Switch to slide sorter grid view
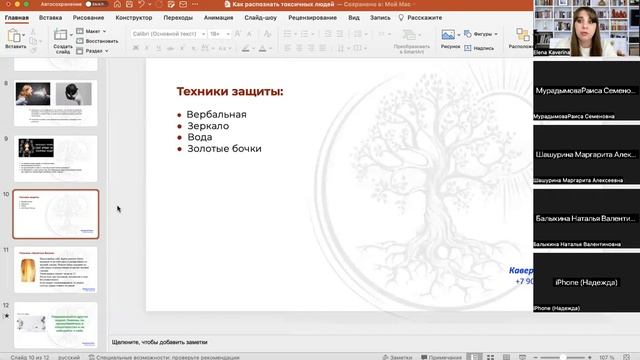The height and width of the screenshot is (360, 640). [x=490, y=357]
